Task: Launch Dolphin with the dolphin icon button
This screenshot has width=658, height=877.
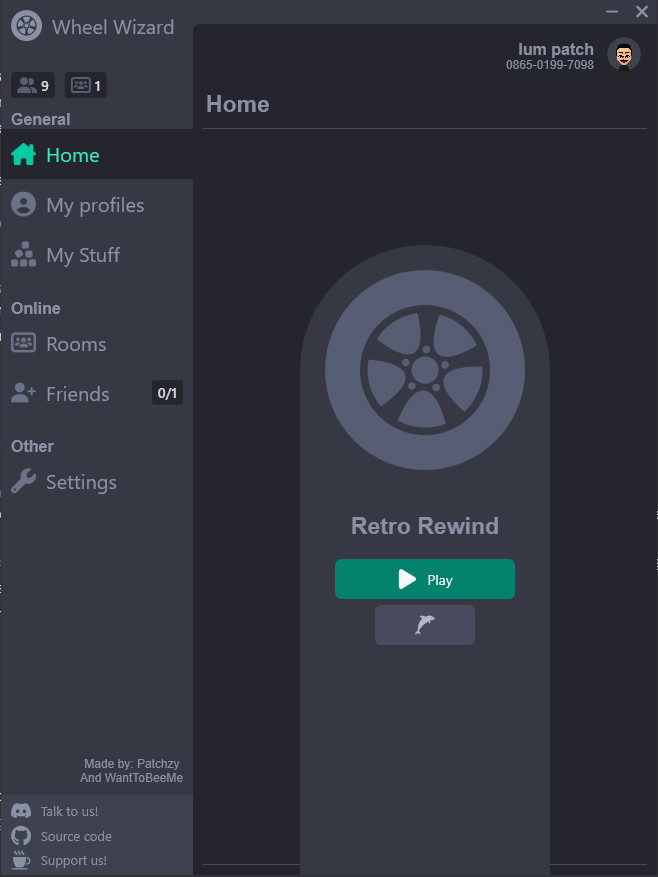Action: tap(425, 625)
